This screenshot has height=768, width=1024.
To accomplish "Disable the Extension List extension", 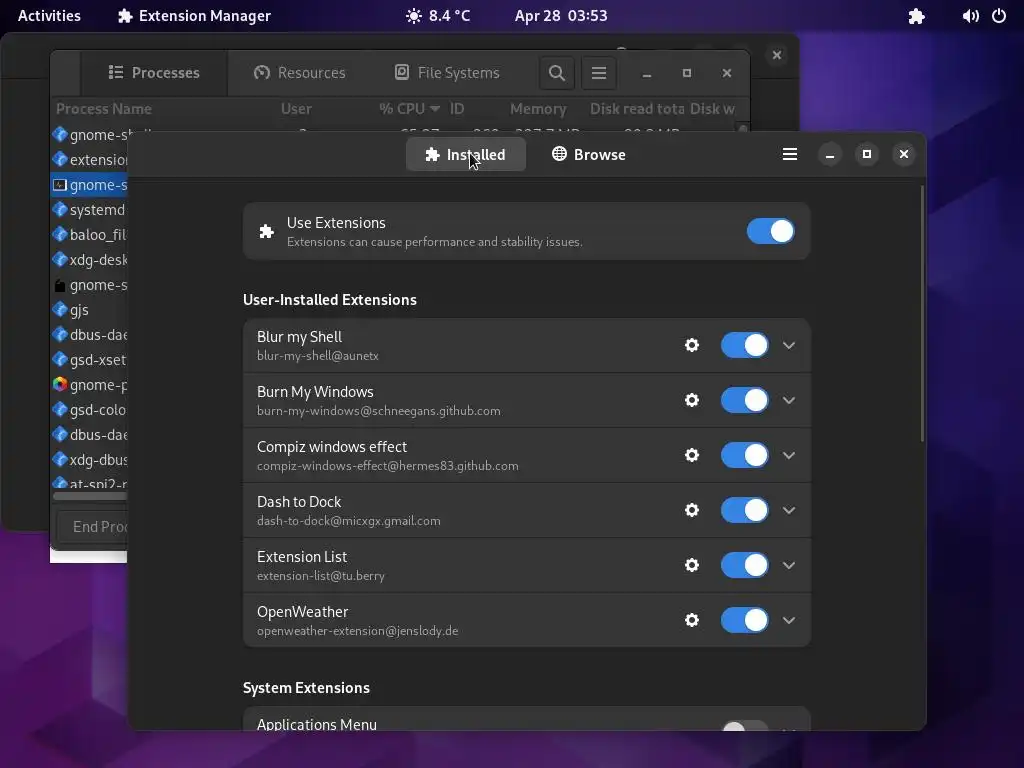I will (744, 565).
